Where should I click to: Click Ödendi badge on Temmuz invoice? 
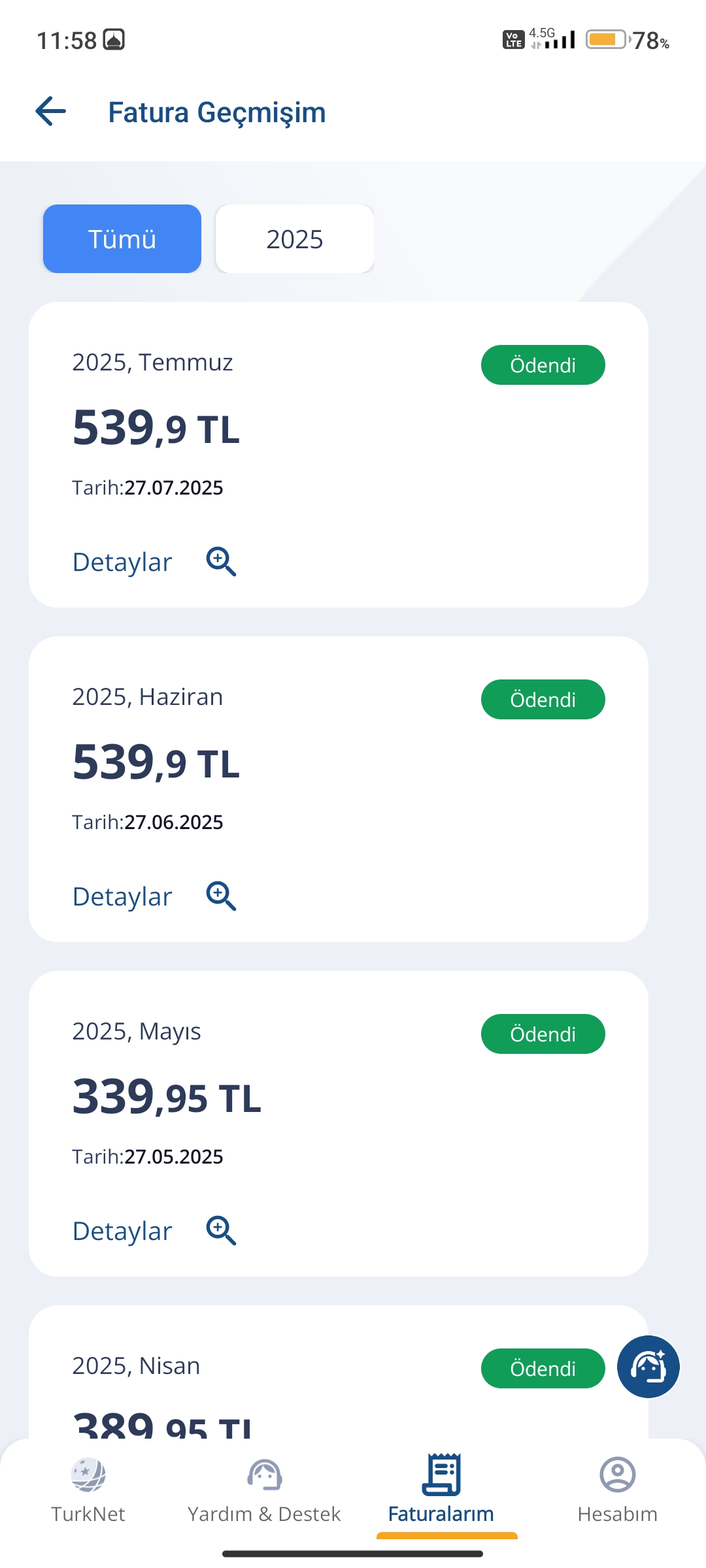[x=543, y=365]
